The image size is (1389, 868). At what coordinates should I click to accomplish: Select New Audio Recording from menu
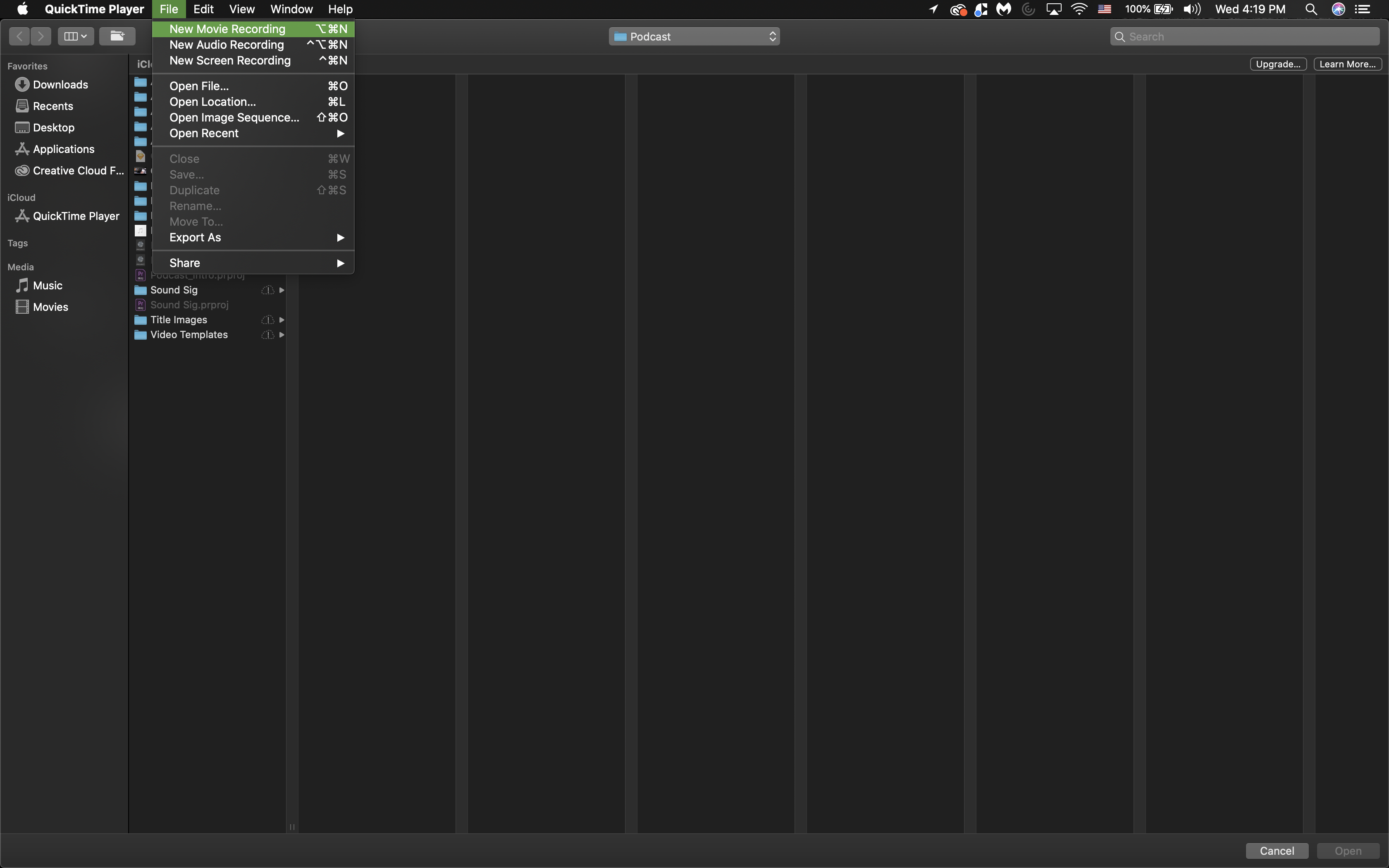point(226,45)
